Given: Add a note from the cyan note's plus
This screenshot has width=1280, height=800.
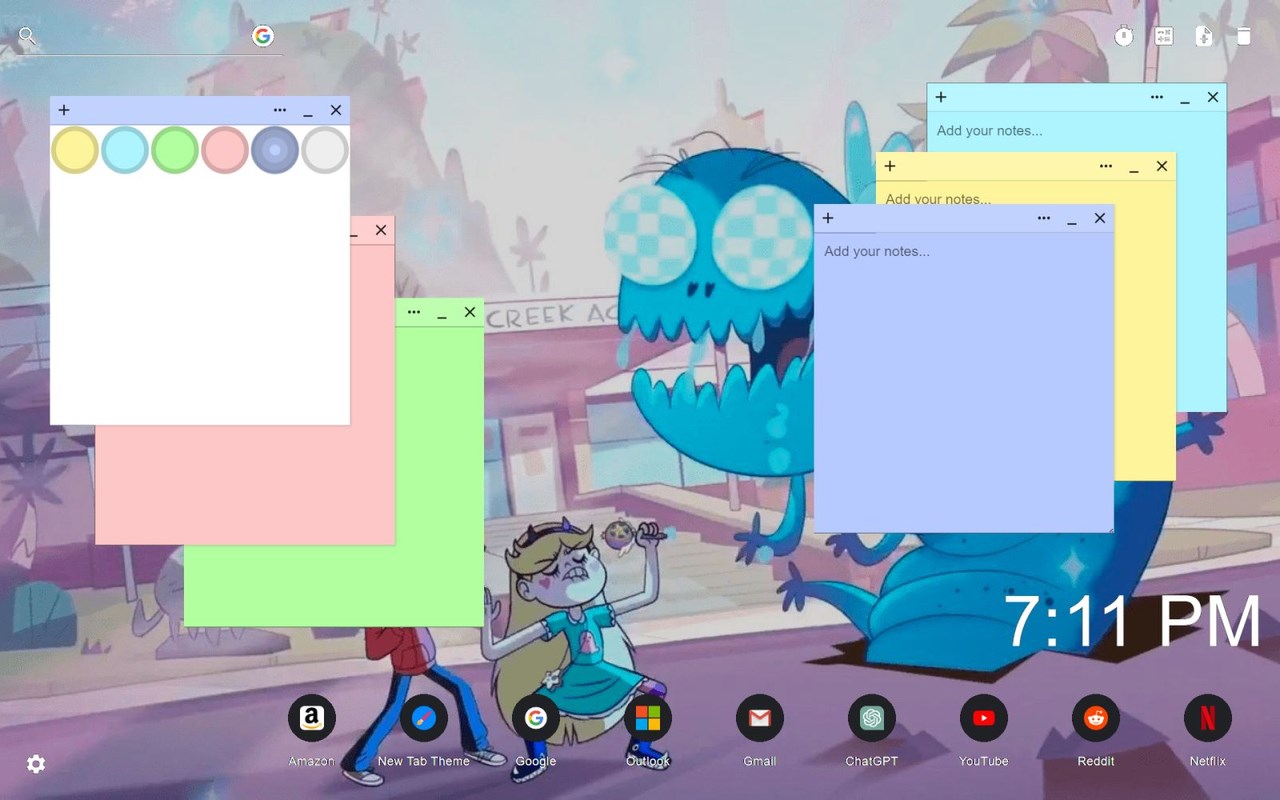Looking at the screenshot, I should click(941, 97).
